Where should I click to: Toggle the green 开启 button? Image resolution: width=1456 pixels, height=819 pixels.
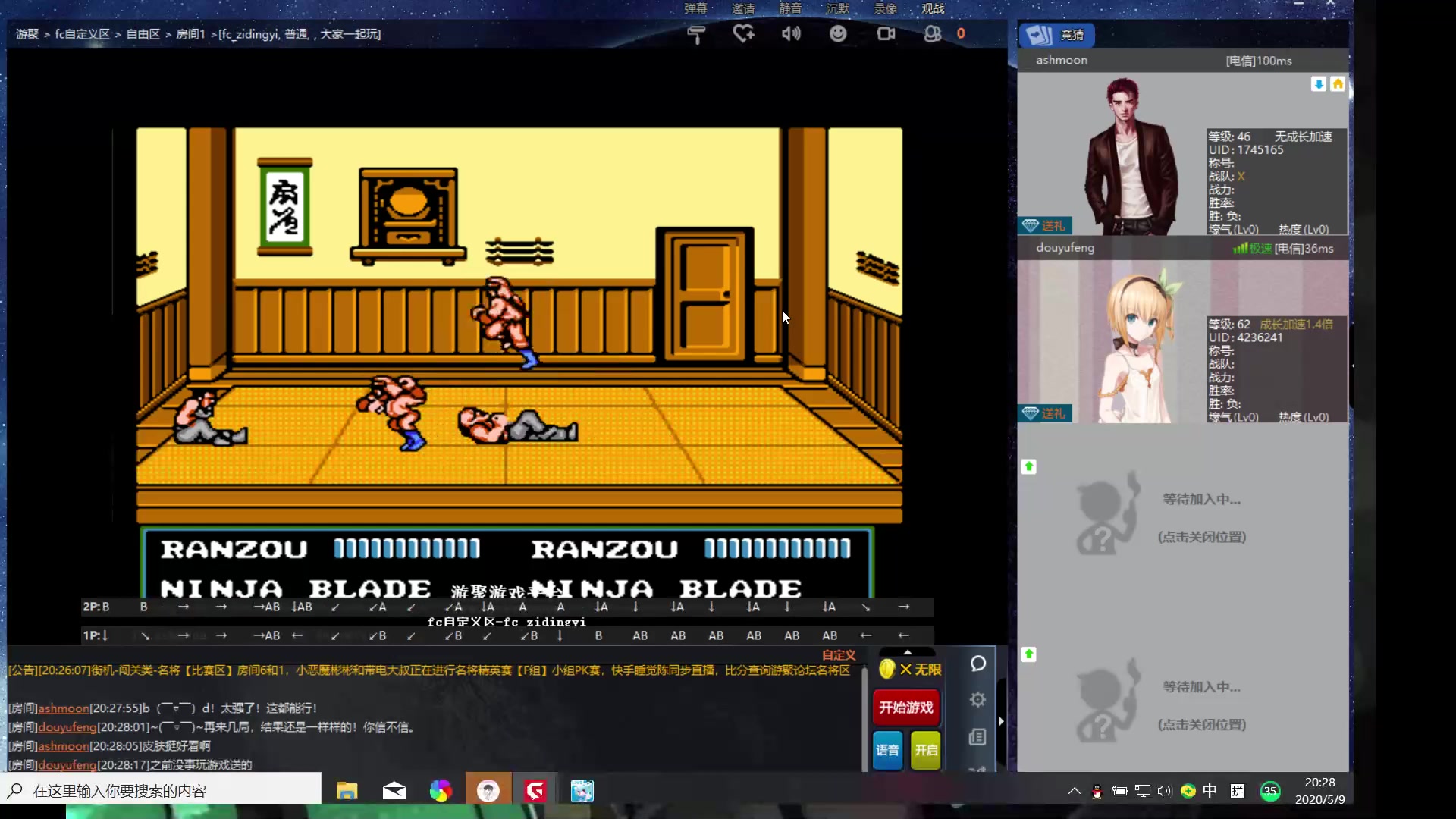click(926, 751)
